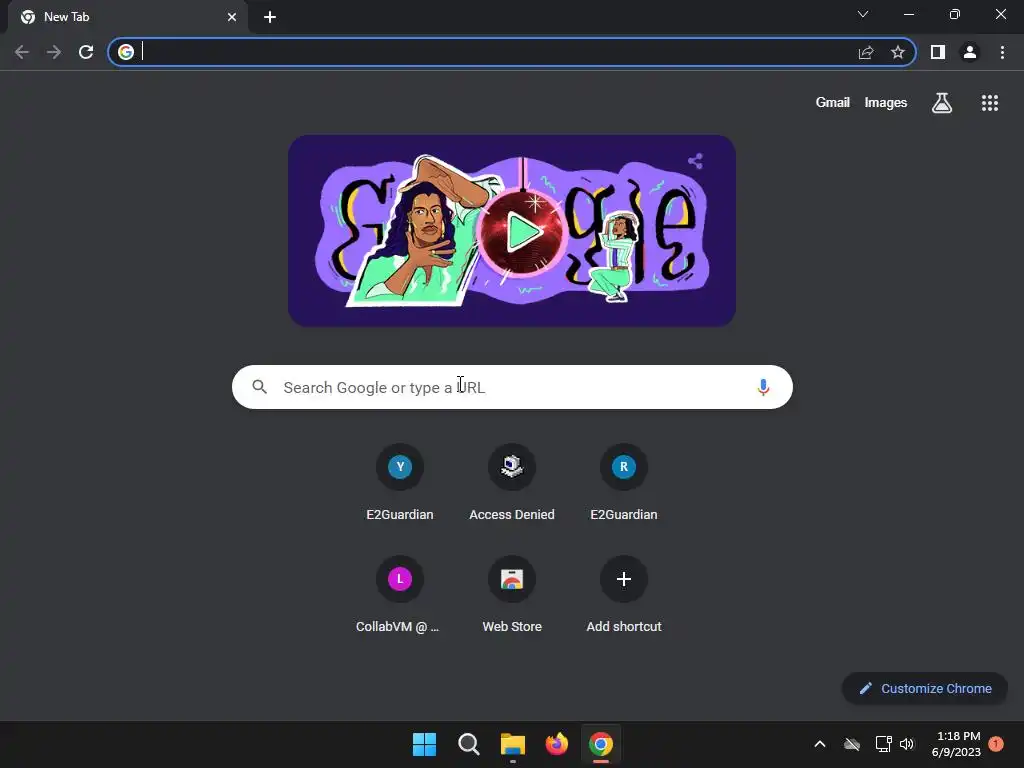1024x768 pixels.
Task: Open the Chrome three-dot menu
Action: [x=1002, y=52]
